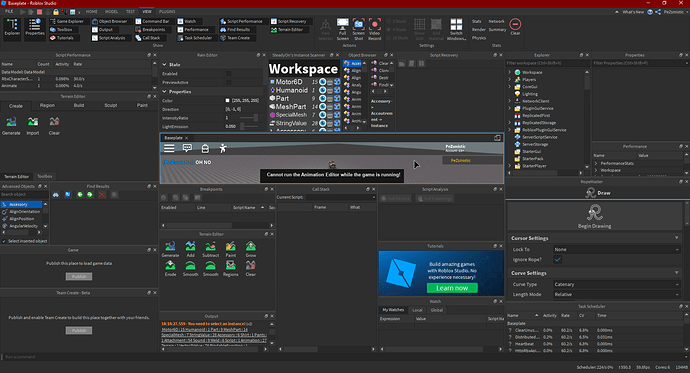Click the Game Explorer ribbon item

tap(67, 21)
